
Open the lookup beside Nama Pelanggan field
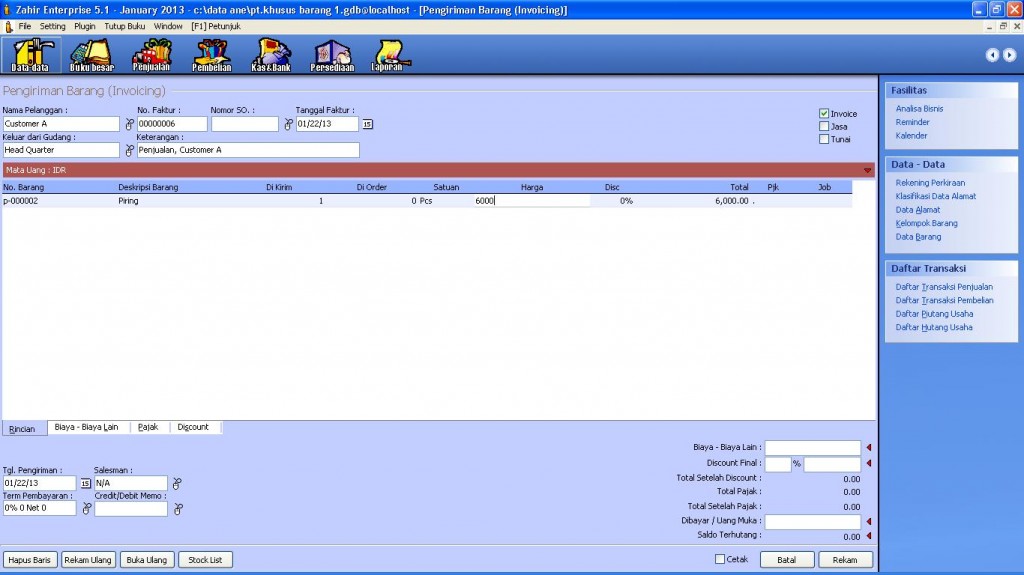(x=128, y=124)
